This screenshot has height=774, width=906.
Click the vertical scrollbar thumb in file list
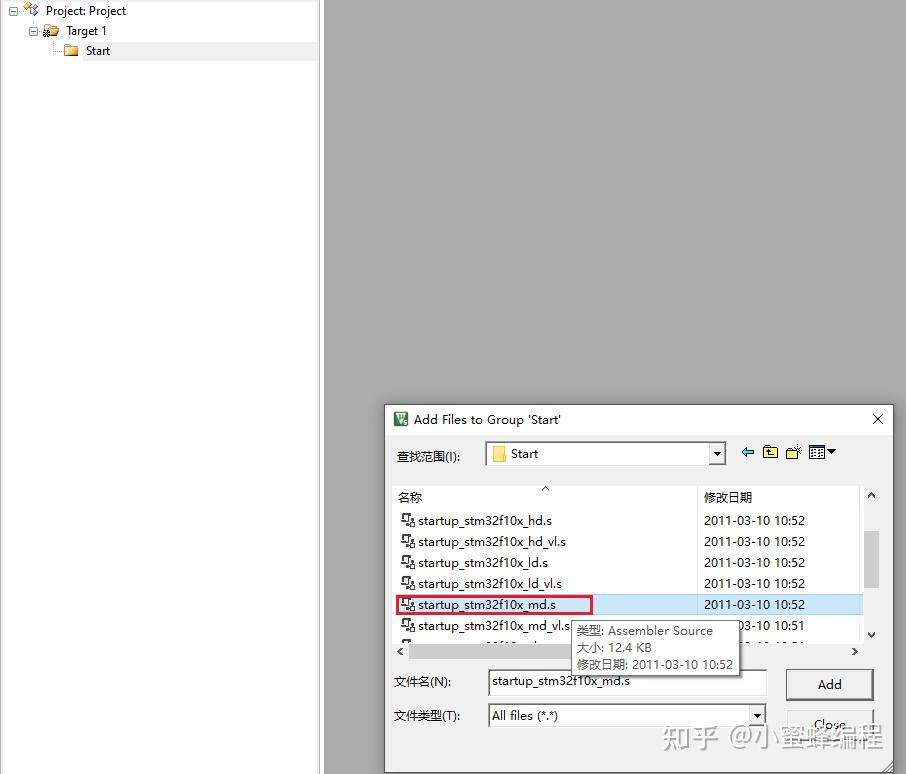pos(871,559)
